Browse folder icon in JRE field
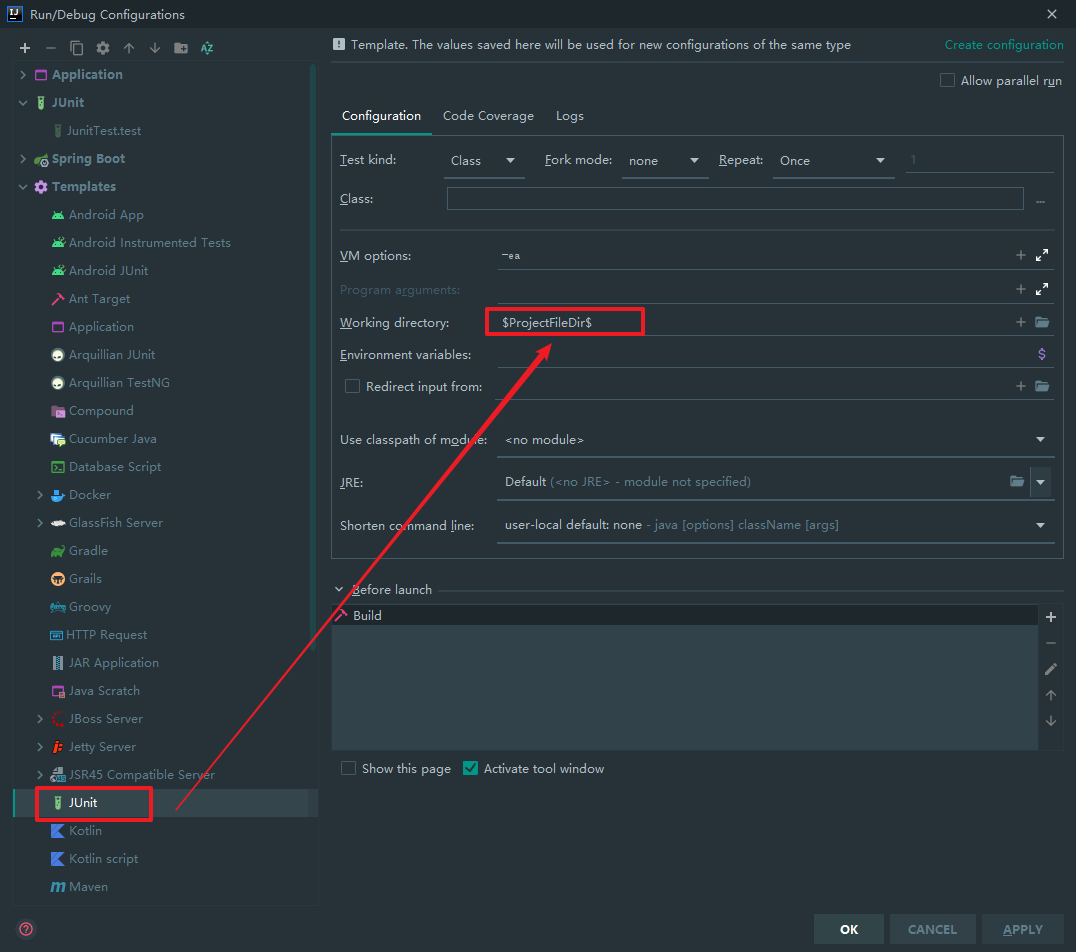 1017,481
